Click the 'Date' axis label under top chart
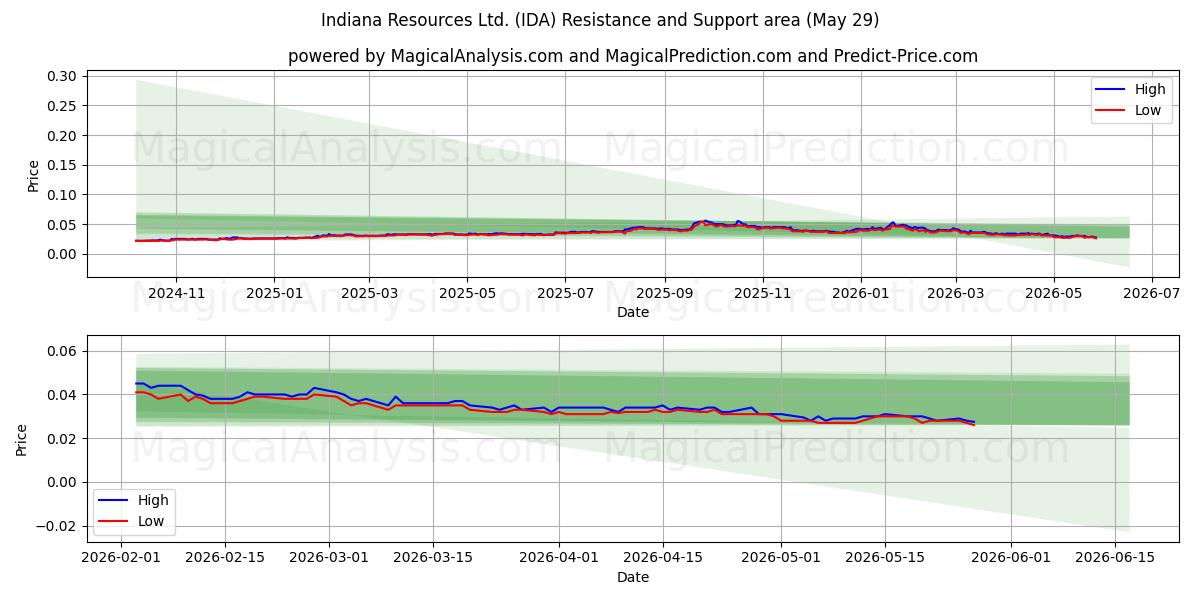Image resolution: width=1200 pixels, height=600 pixels. click(633, 312)
